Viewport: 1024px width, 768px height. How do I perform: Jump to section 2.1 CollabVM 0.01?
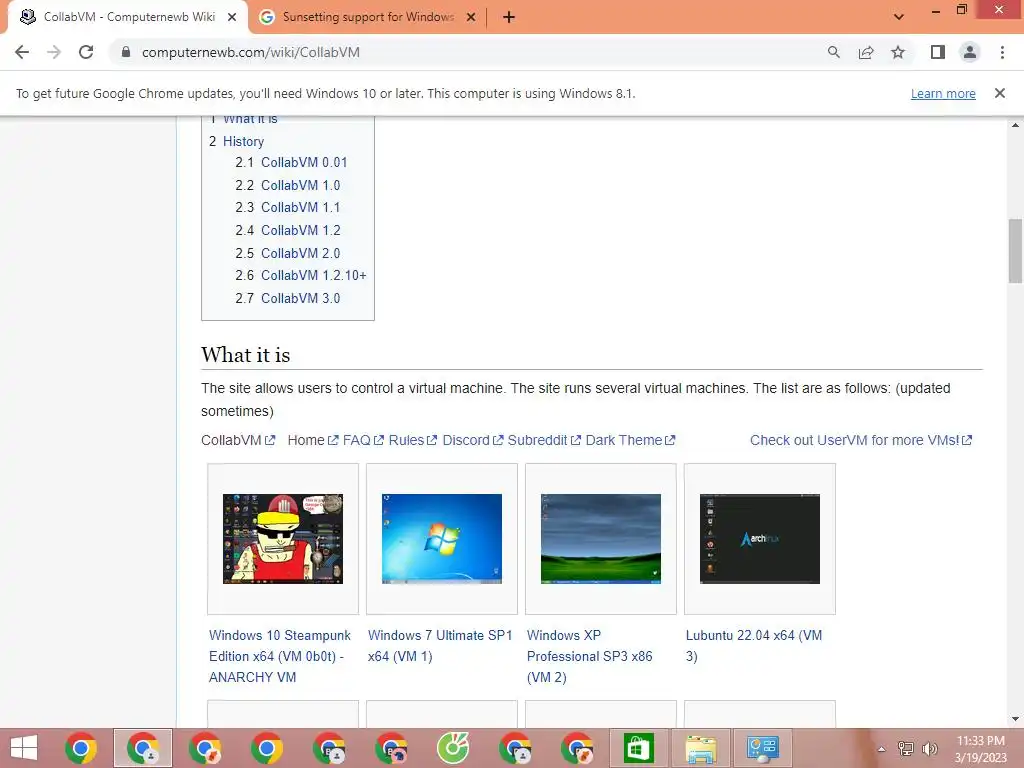(x=304, y=162)
